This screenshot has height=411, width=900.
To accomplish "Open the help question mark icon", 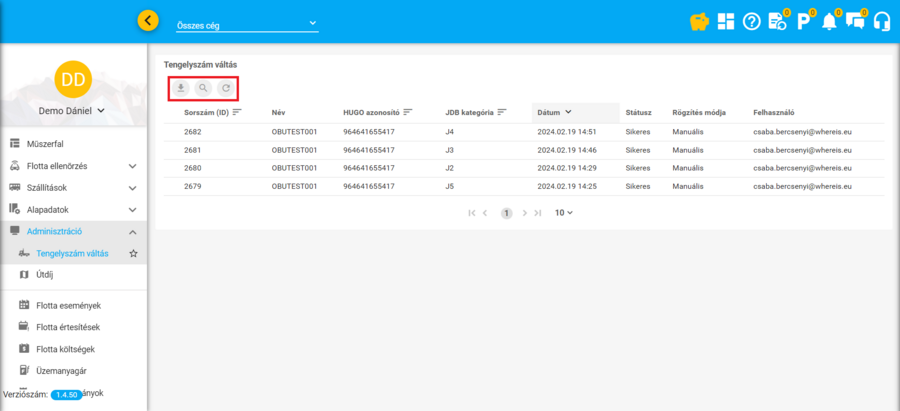I will 752,21.
